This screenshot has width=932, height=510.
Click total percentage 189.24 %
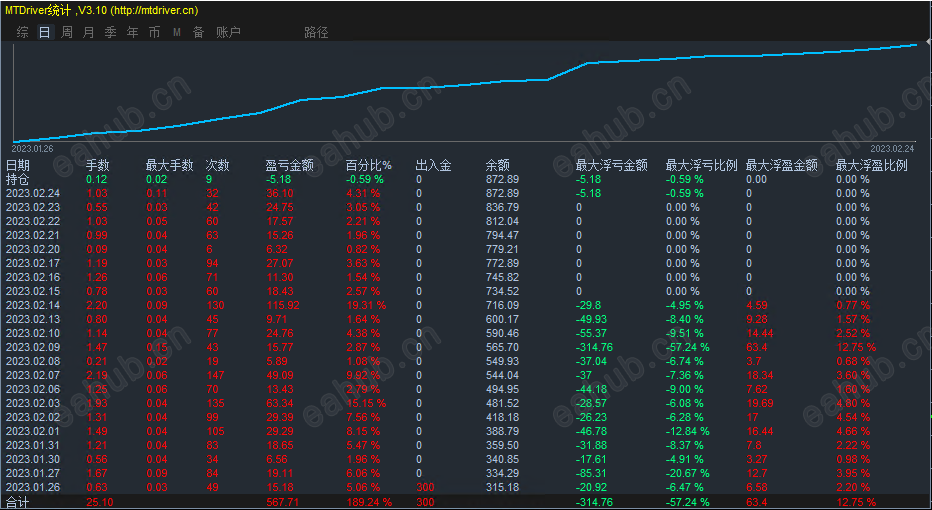point(369,502)
